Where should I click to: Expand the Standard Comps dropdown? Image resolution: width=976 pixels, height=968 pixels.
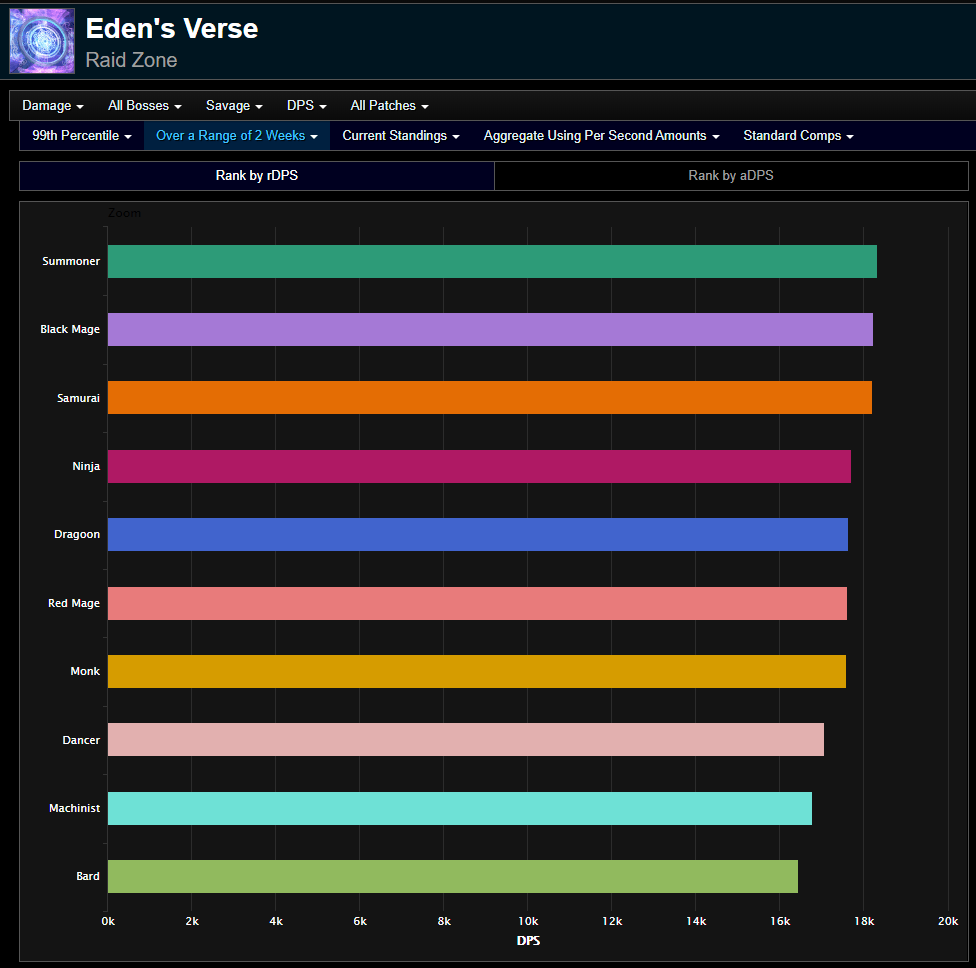[x=798, y=136]
